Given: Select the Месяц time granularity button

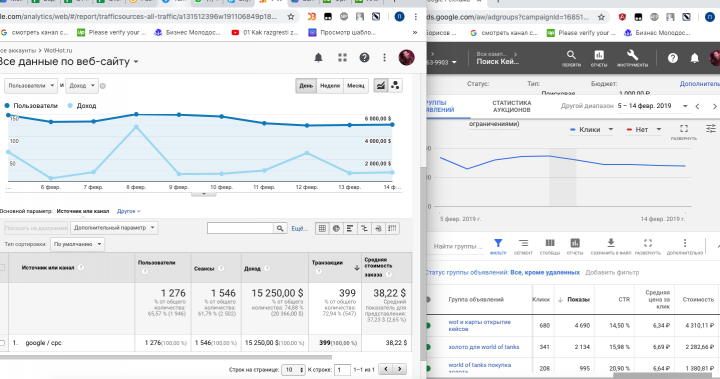Looking at the screenshot, I should (x=356, y=86).
